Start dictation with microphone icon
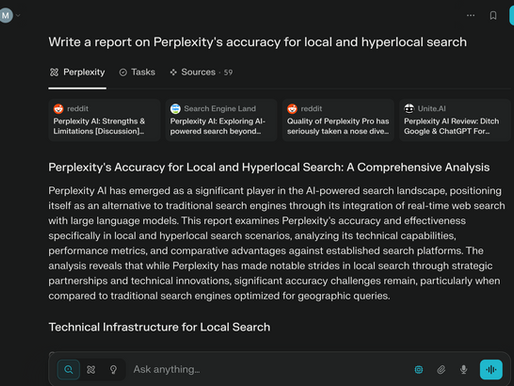 coord(463,369)
